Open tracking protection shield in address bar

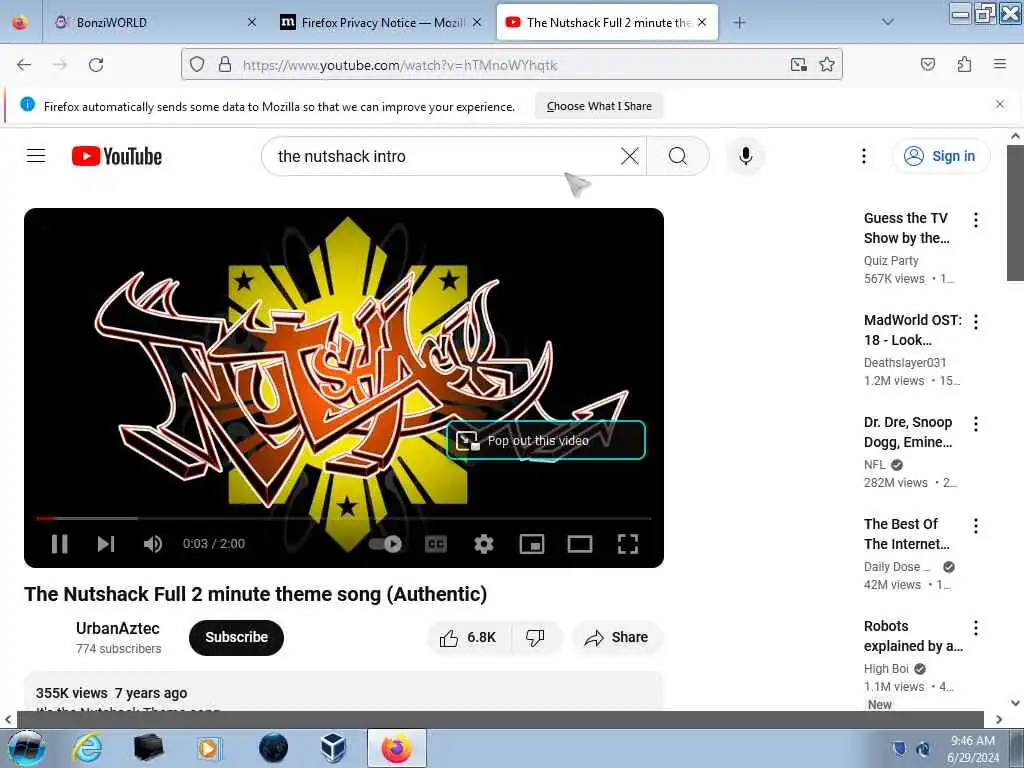point(197,65)
